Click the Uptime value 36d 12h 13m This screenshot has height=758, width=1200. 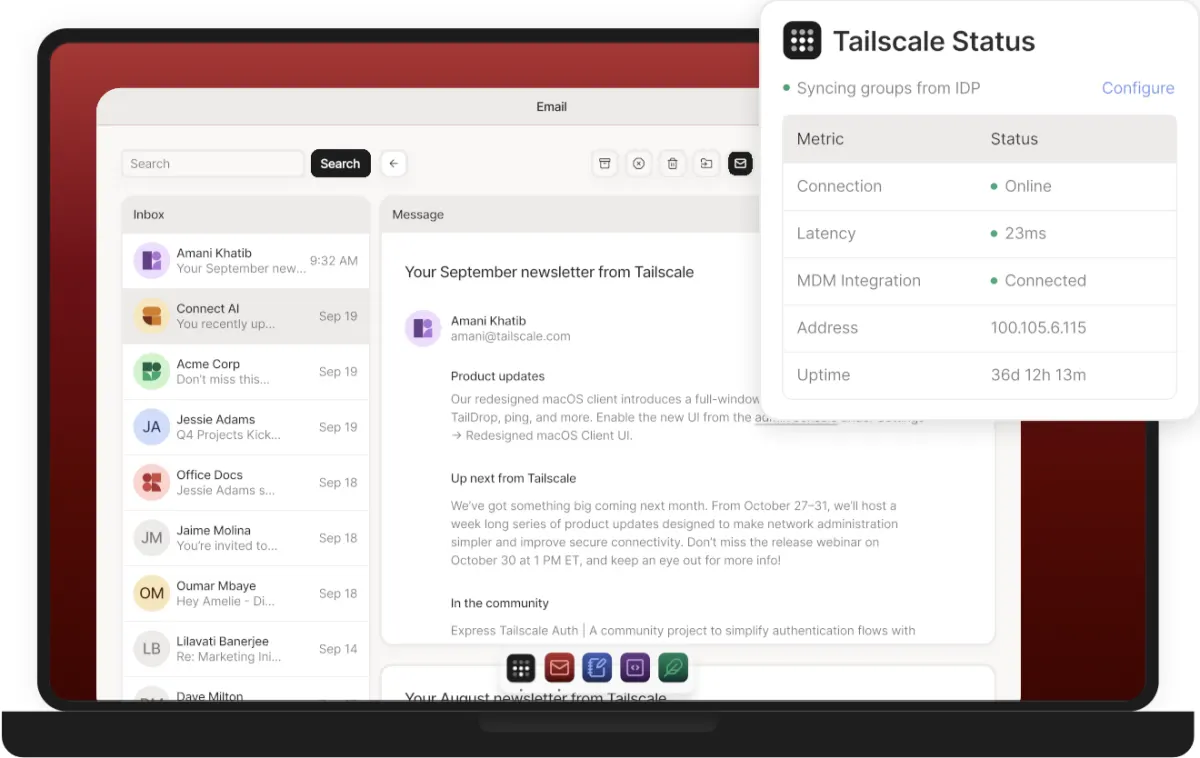1038,375
